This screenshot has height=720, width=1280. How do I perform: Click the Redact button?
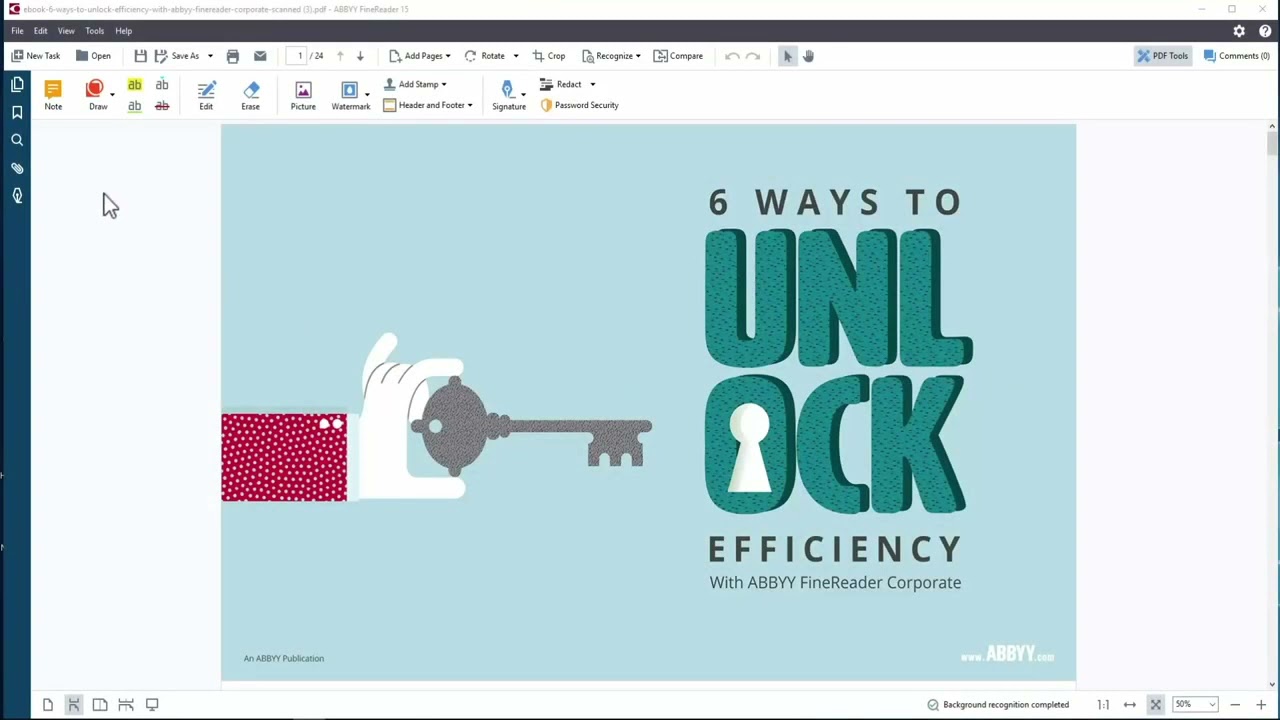pyautogui.click(x=560, y=84)
